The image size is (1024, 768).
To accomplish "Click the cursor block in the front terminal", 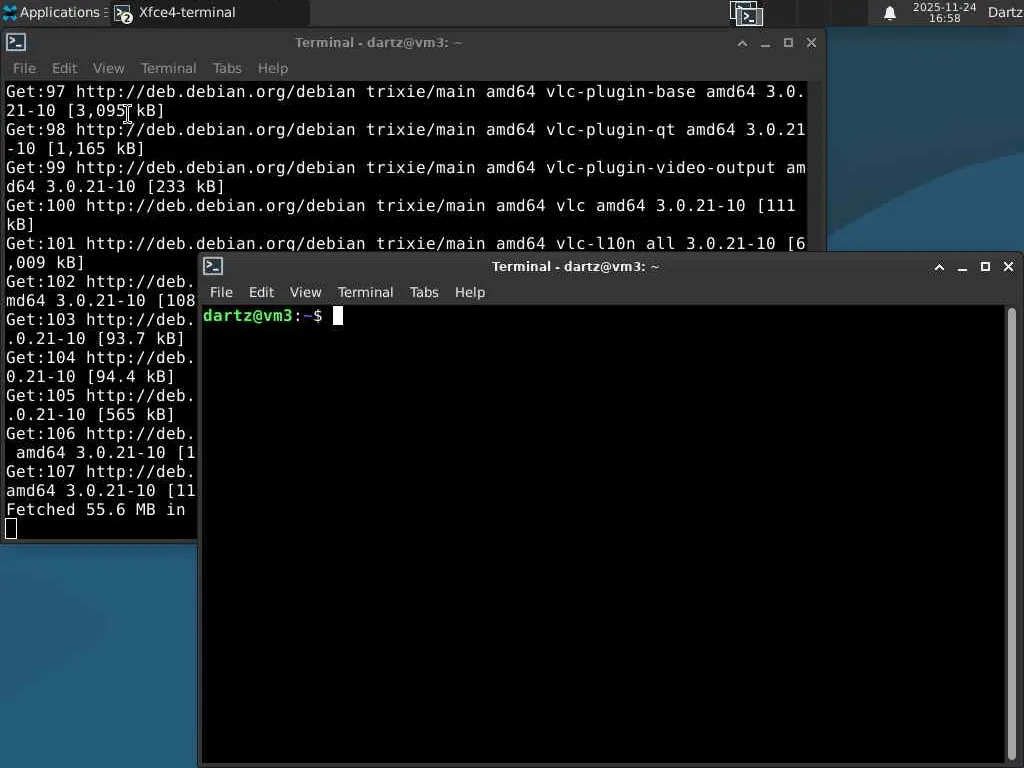I will click(x=338, y=316).
